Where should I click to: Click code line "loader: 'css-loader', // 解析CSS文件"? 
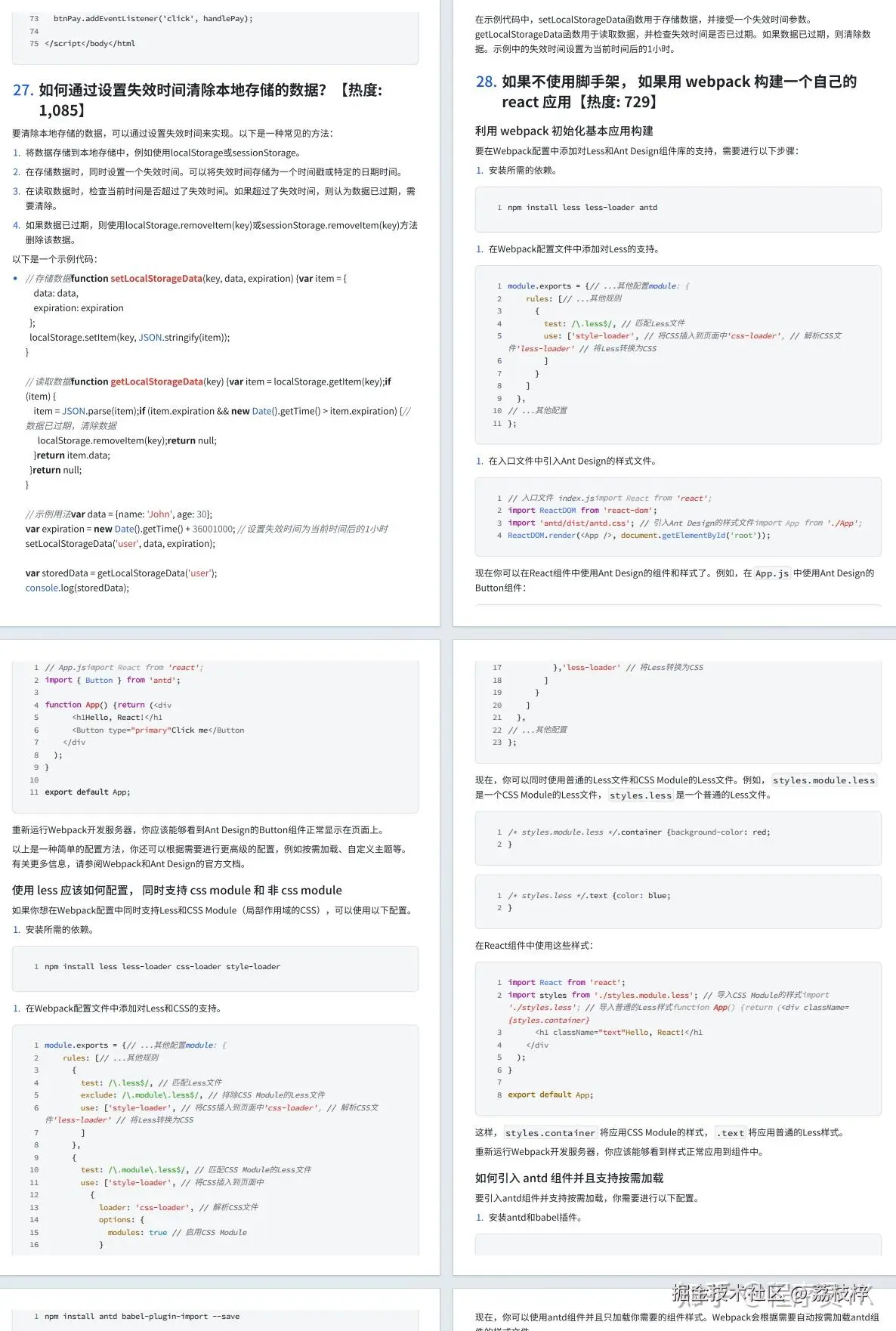178,1207
